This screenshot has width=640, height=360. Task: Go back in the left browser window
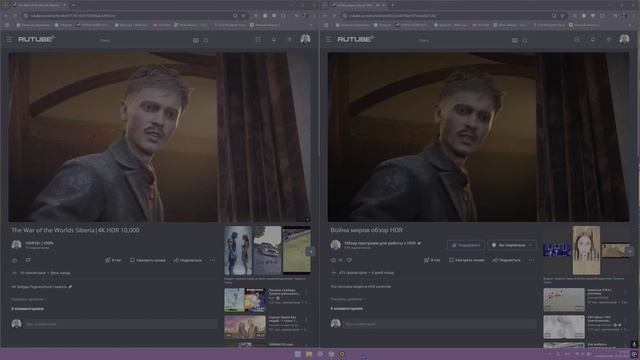(6, 16)
